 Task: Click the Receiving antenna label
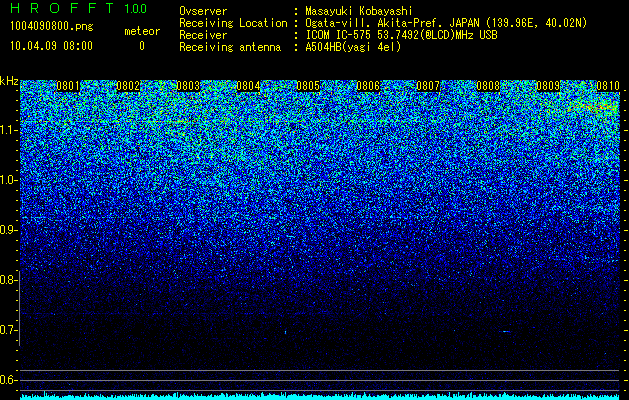pyautogui.click(x=230, y=47)
